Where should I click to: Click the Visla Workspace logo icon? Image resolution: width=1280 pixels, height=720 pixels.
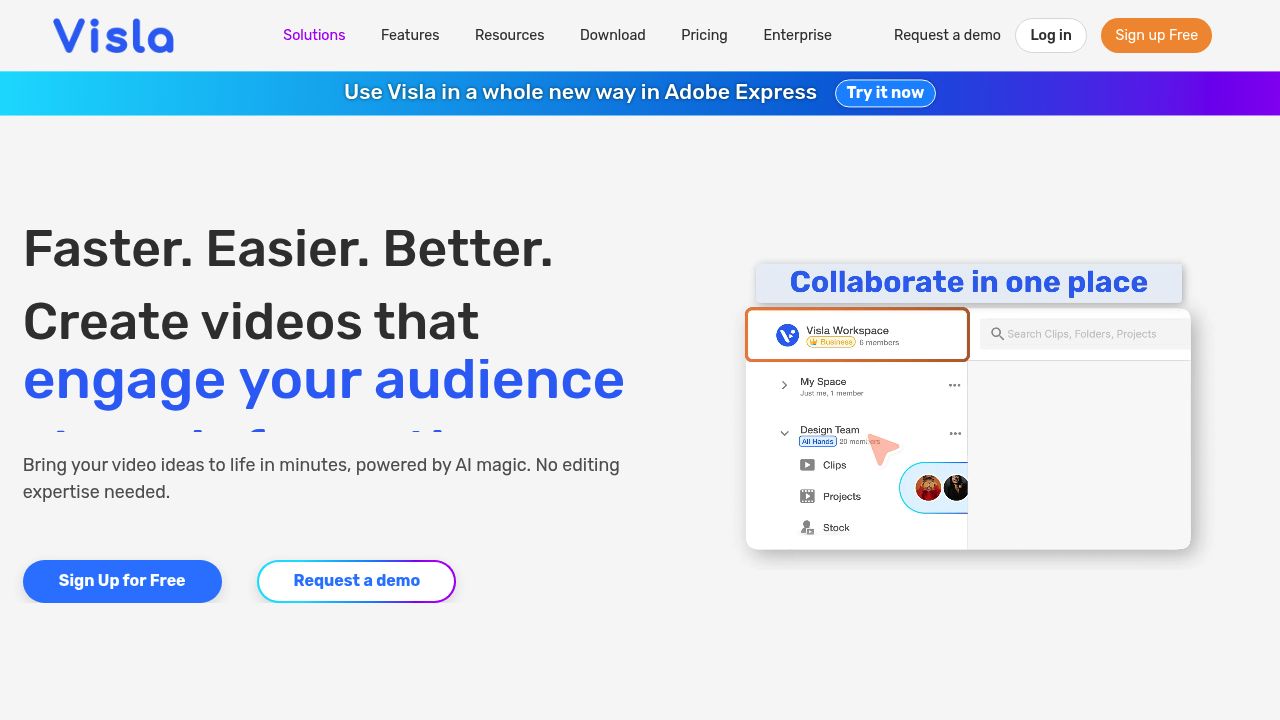787,335
